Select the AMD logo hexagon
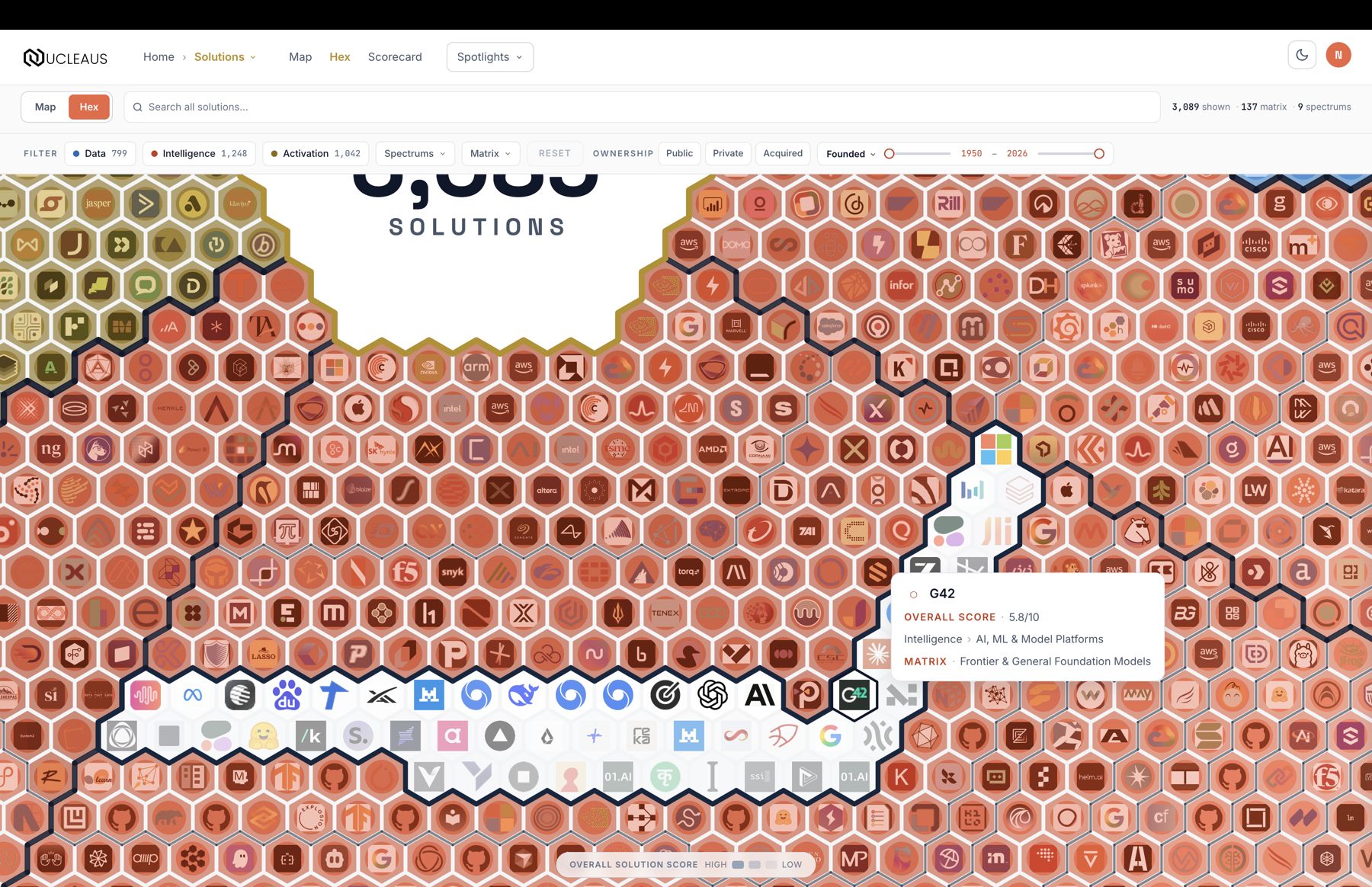Screen dimensions: 1372x887 point(713,450)
